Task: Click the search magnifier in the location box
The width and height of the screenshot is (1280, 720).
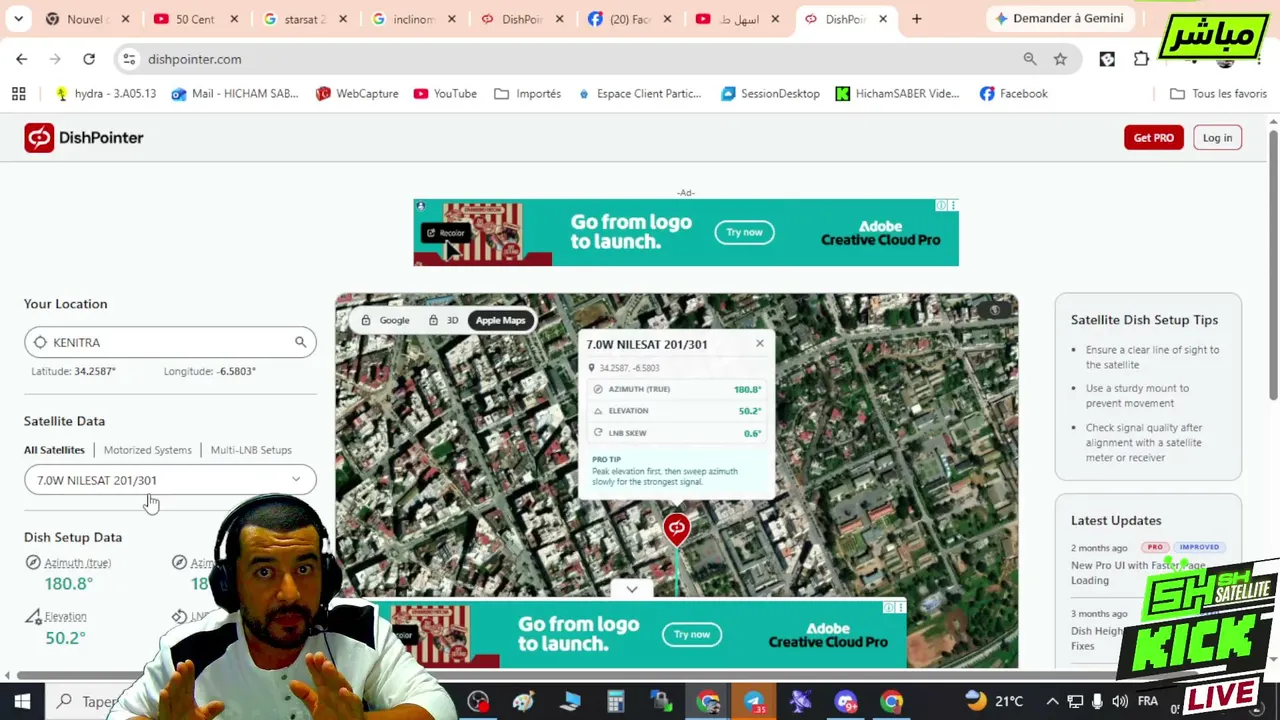Action: [300, 342]
